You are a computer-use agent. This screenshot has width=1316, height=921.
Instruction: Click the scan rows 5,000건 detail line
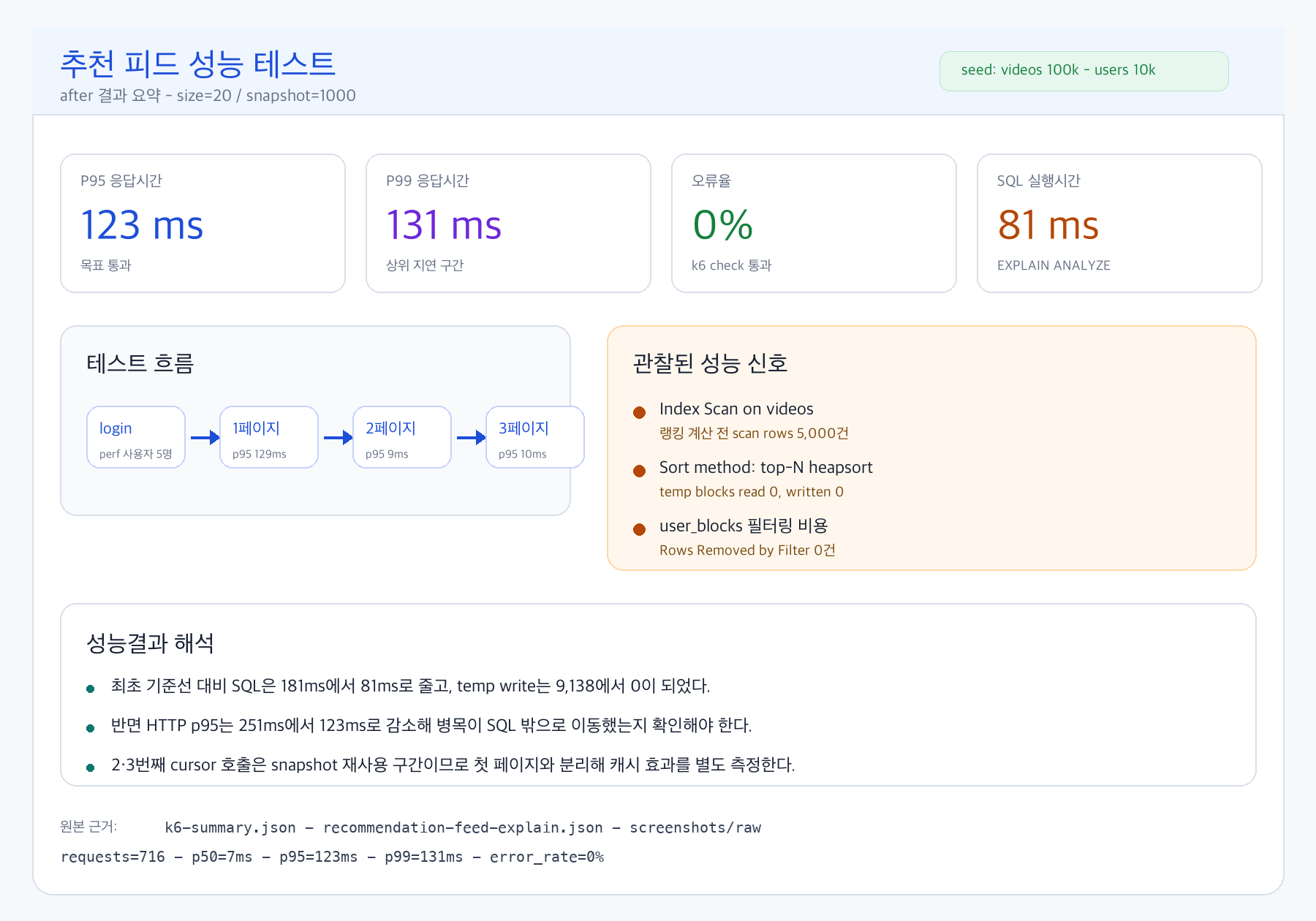(x=754, y=433)
